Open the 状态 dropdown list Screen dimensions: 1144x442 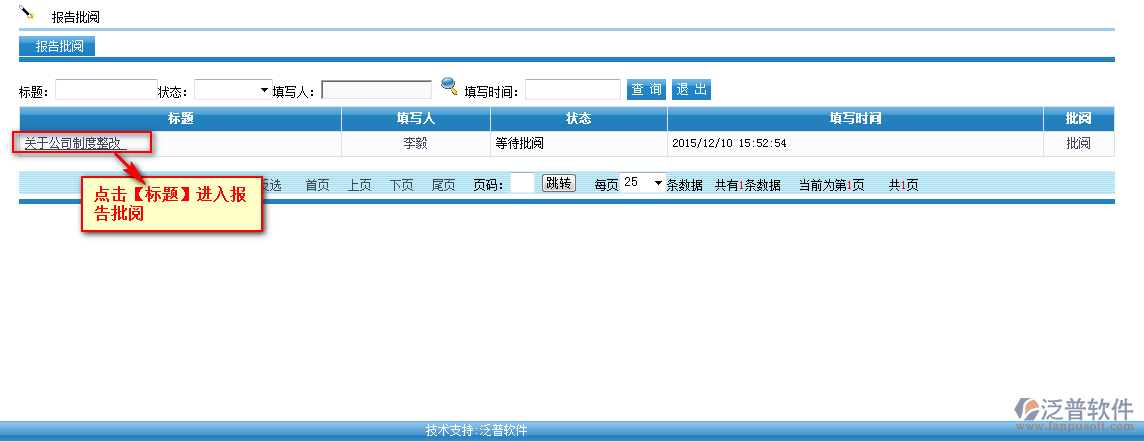click(x=233, y=90)
